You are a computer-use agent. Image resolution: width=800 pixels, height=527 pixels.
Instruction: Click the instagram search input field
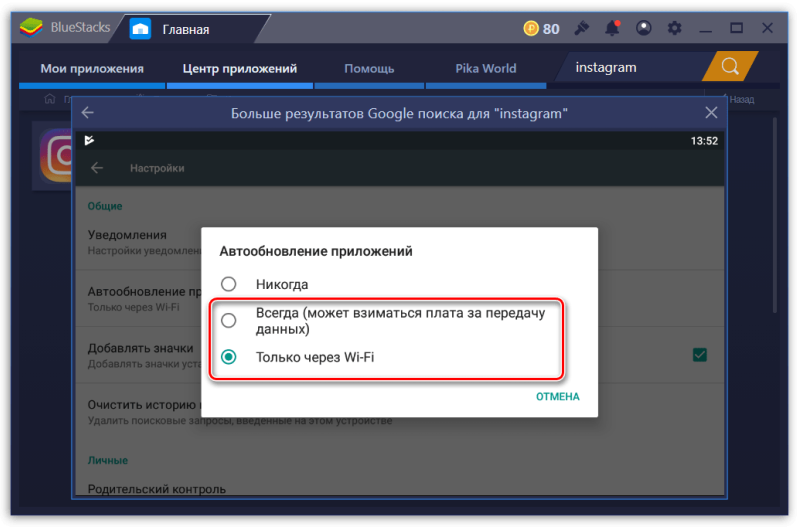pyautogui.click(x=633, y=67)
